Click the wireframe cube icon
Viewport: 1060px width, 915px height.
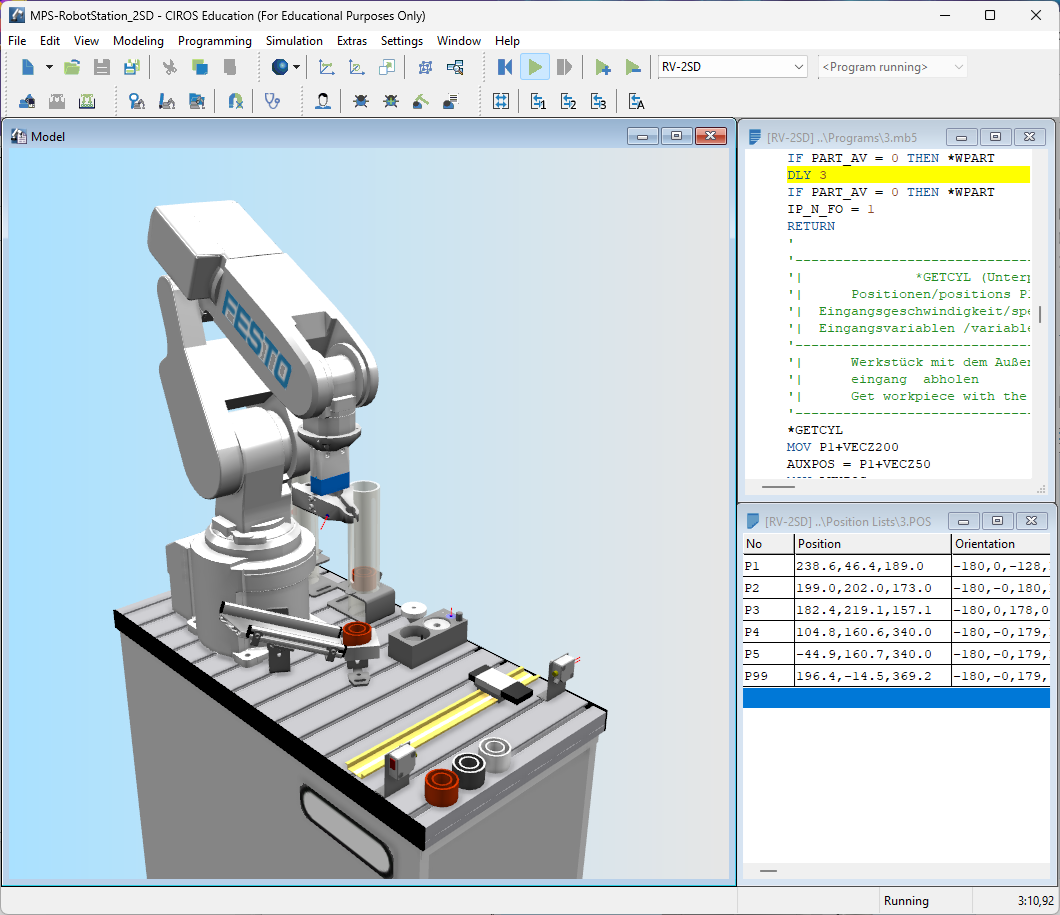(x=425, y=67)
